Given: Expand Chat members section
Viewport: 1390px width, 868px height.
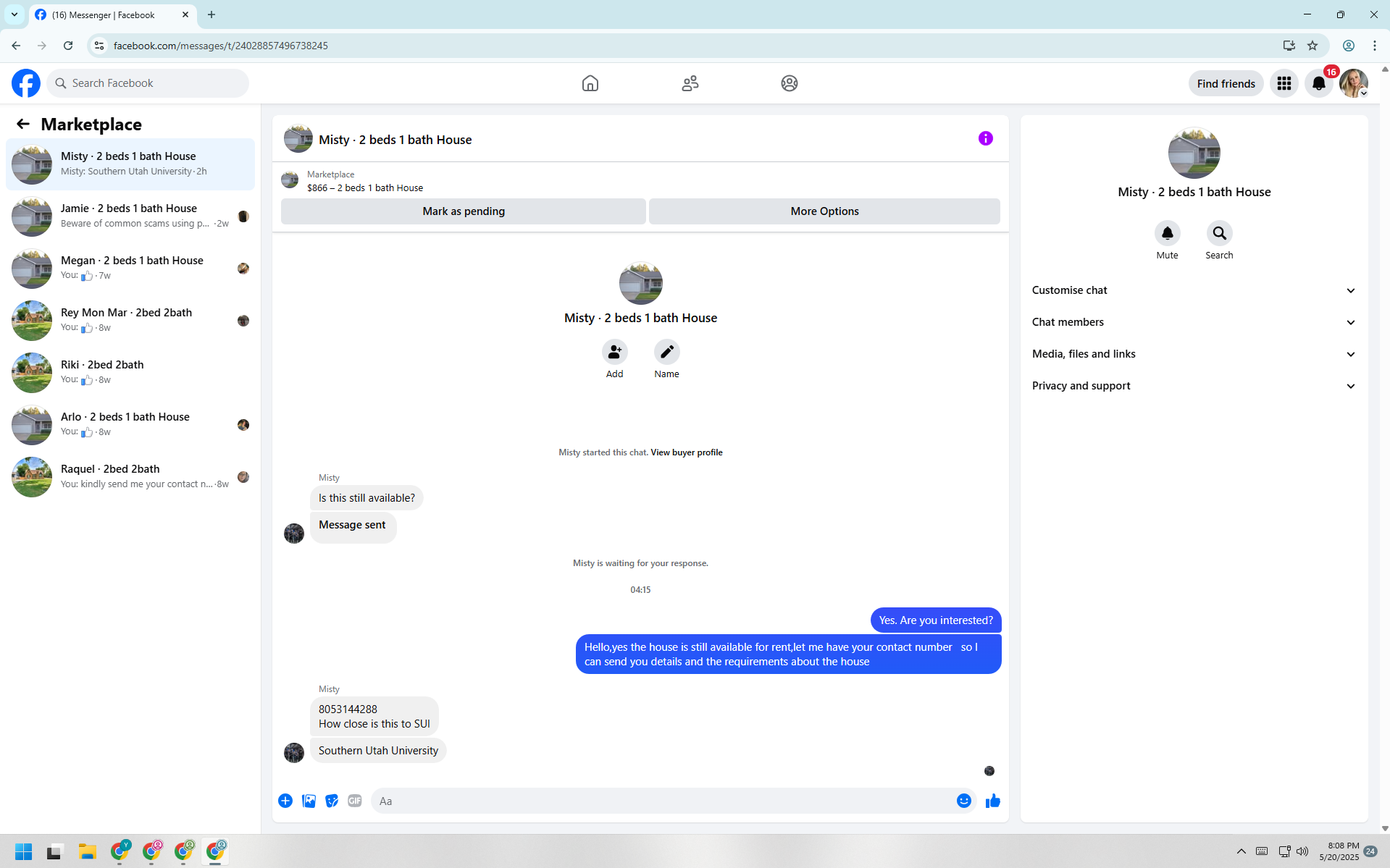Looking at the screenshot, I should 1194,322.
